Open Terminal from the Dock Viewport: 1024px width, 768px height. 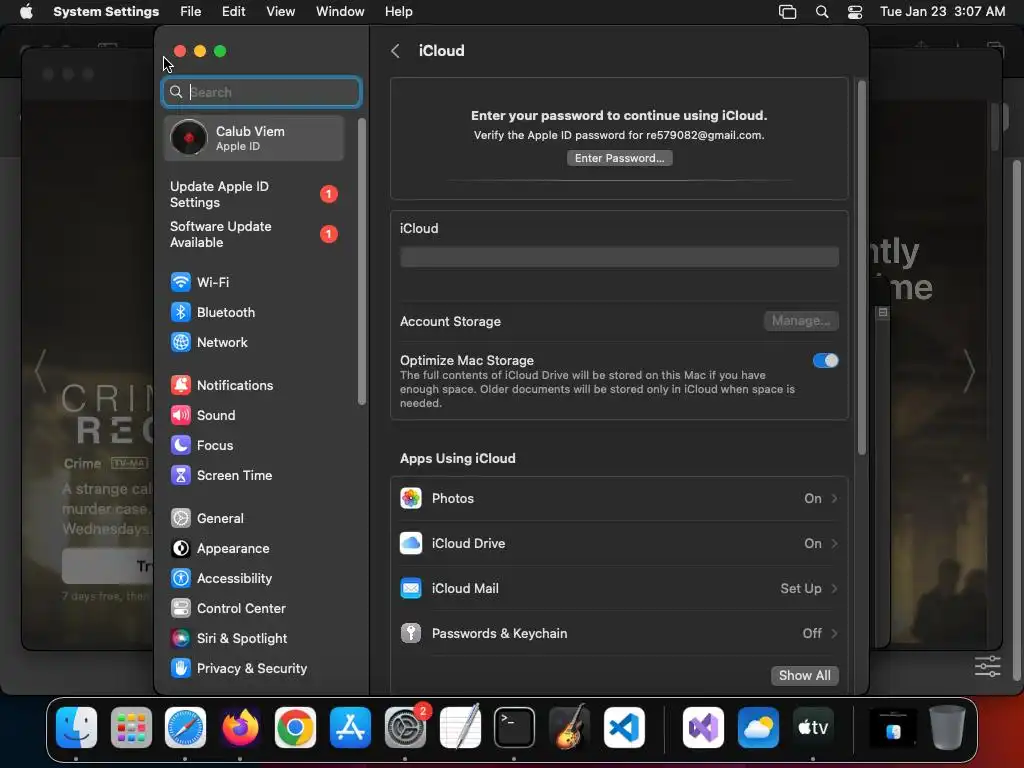click(514, 728)
